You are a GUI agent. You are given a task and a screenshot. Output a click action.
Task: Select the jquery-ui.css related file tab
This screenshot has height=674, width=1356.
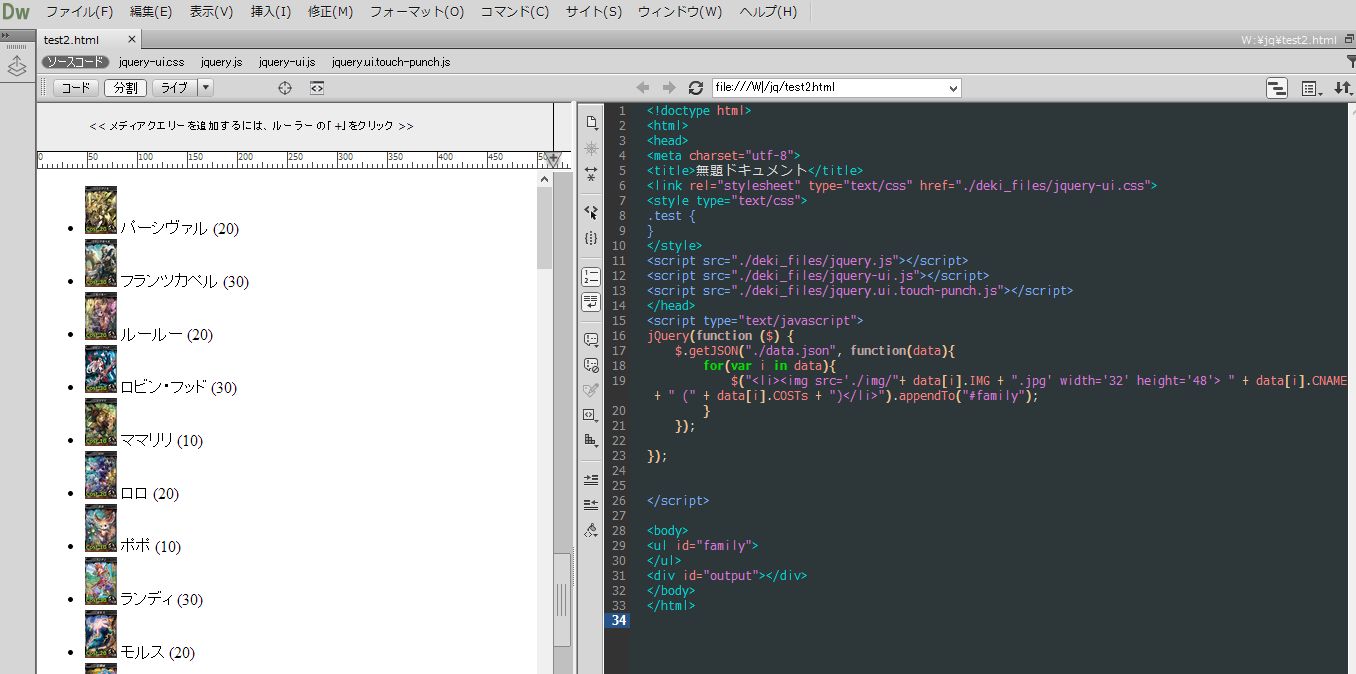tap(151, 62)
